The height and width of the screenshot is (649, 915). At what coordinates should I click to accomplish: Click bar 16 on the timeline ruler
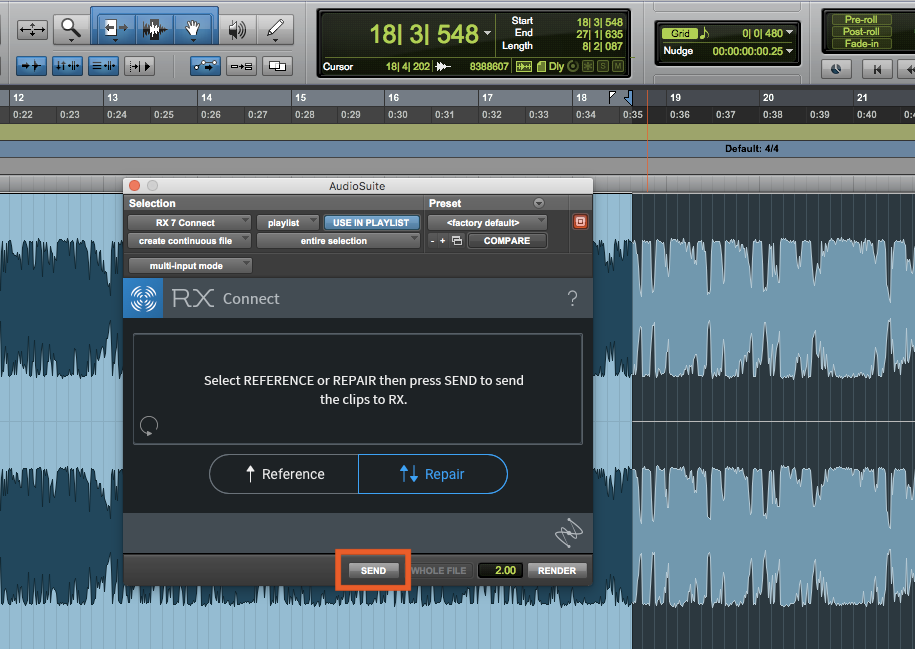pyautogui.click(x=394, y=97)
